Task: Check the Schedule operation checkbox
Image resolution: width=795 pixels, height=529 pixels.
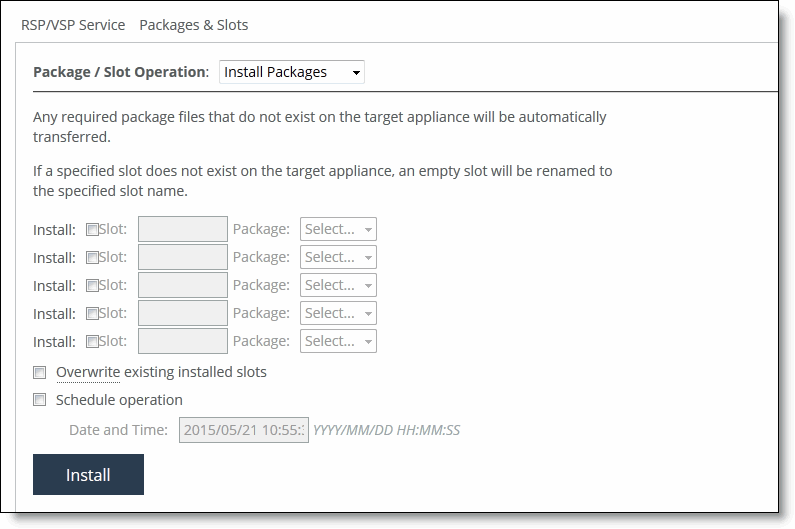Action: click(40, 400)
